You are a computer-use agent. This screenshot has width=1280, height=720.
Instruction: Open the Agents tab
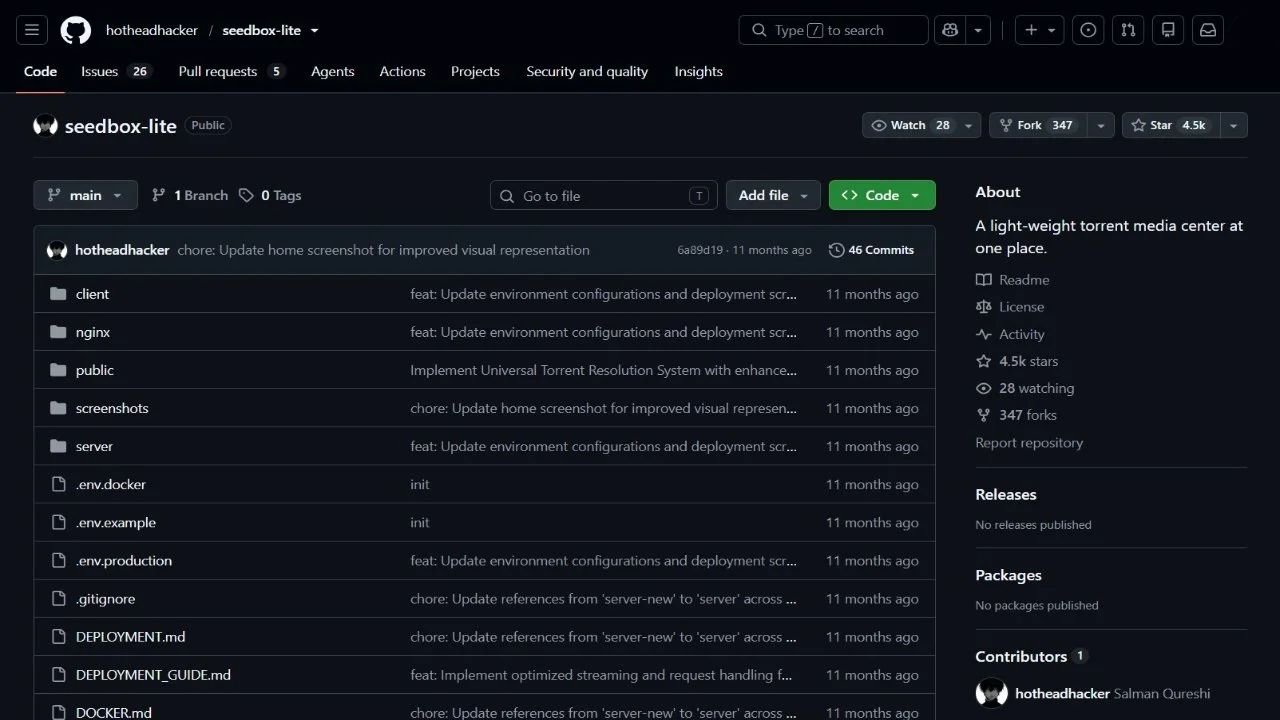(x=332, y=71)
